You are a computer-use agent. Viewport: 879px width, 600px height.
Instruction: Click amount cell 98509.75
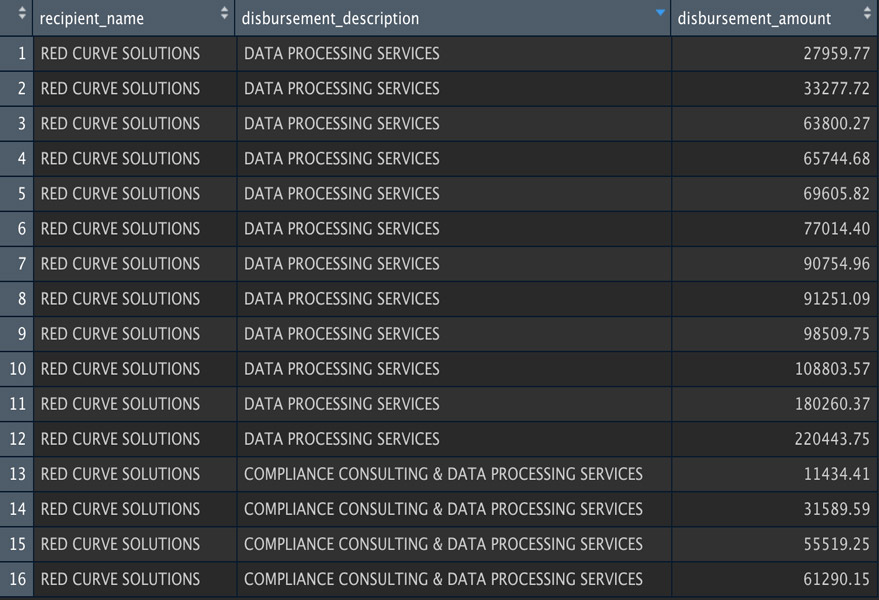774,334
